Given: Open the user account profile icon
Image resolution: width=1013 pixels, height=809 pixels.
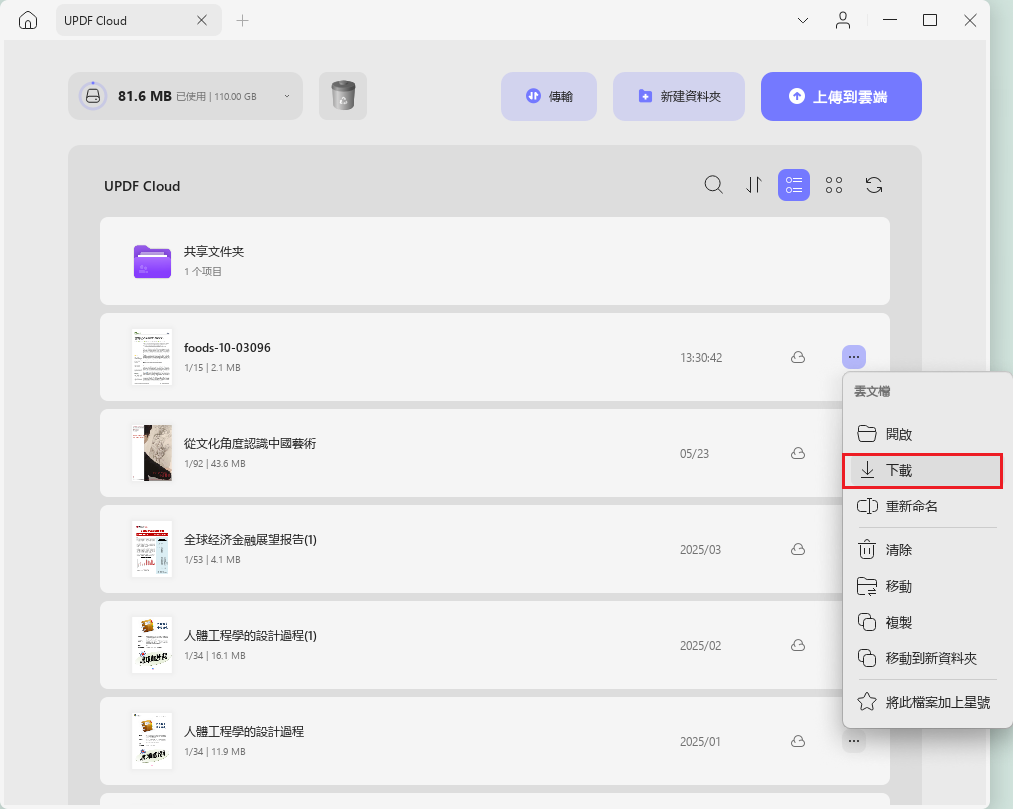Looking at the screenshot, I should pos(842,21).
